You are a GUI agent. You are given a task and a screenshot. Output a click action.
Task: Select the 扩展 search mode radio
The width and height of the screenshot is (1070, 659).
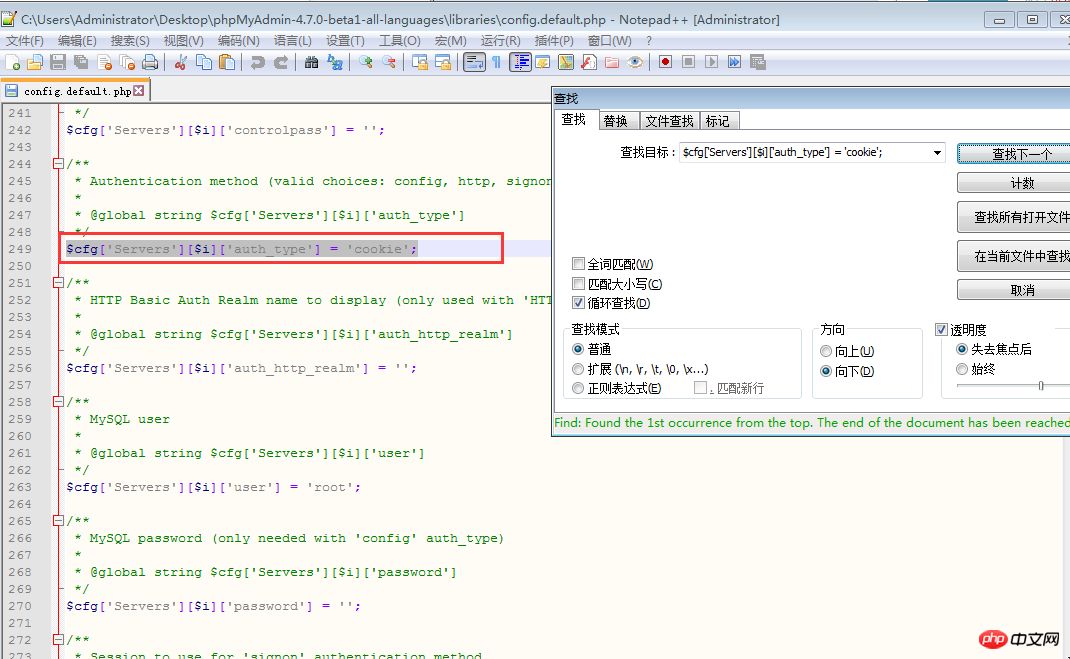(x=578, y=369)
